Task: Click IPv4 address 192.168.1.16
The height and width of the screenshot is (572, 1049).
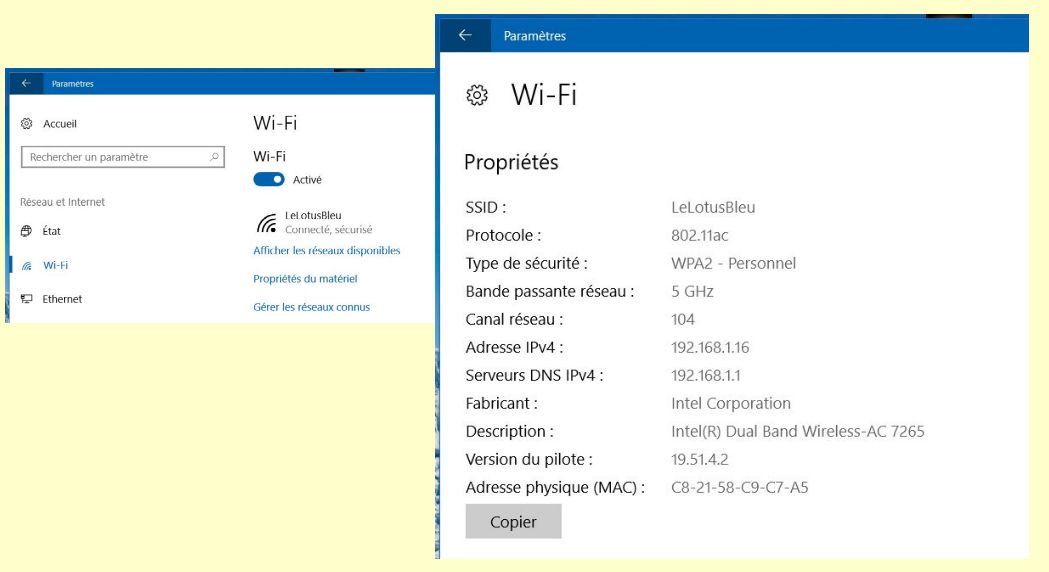Action: [x=710, y=348]
